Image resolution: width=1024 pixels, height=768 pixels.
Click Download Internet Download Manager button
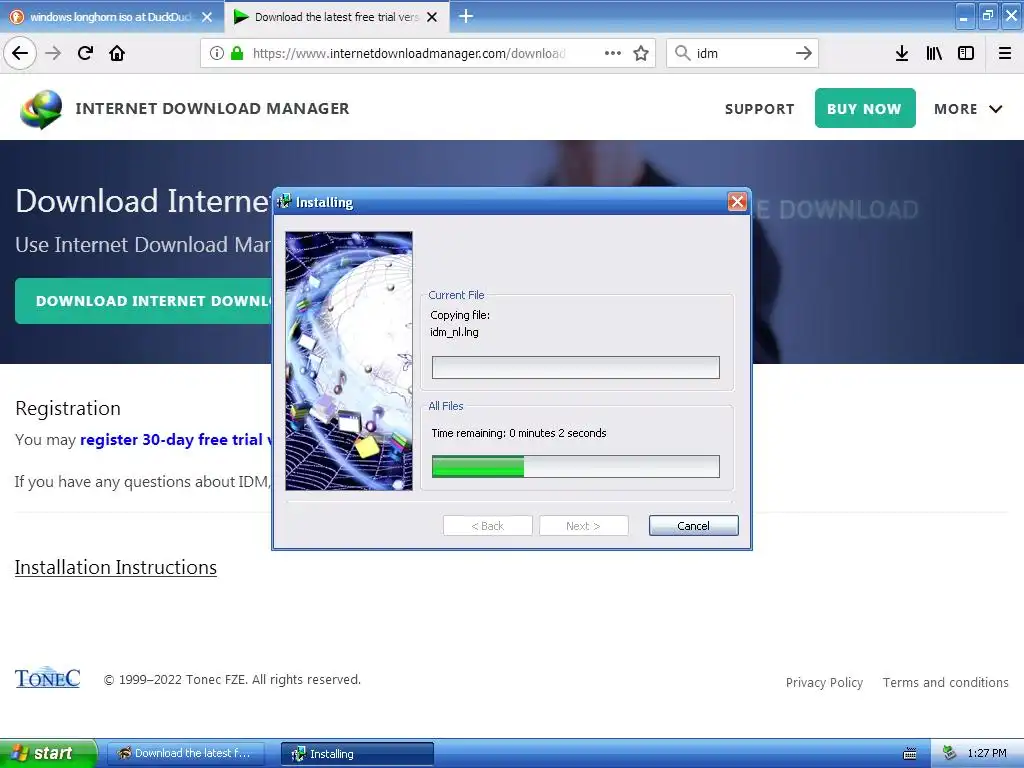(x=144, y=301)
